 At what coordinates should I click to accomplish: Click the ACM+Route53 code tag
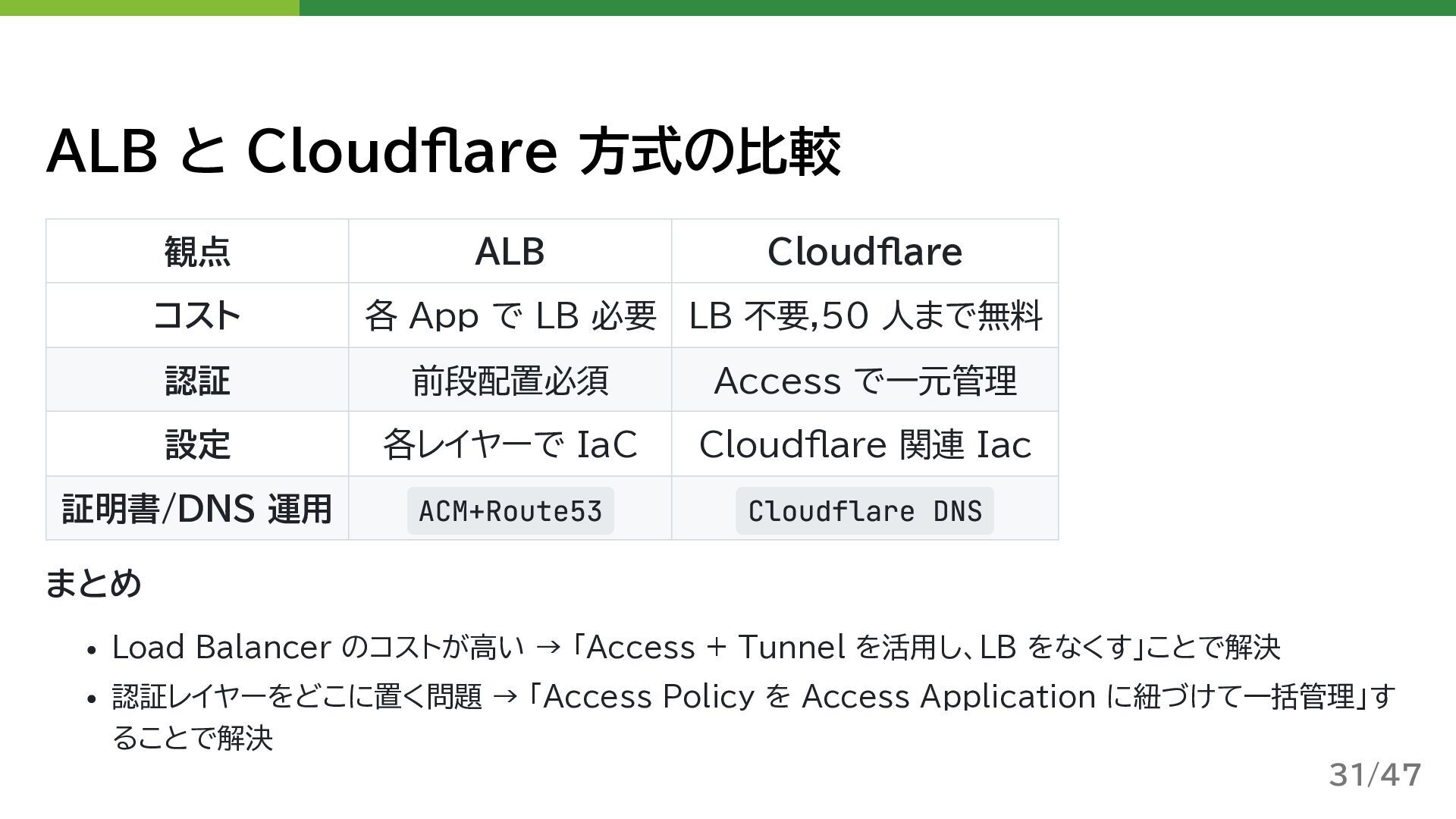coord(510,511)
